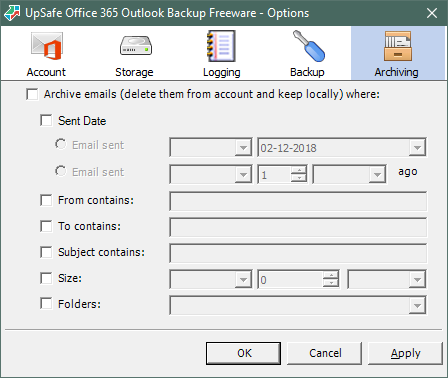Check the Subject contains checkbox

coord(46,252)
